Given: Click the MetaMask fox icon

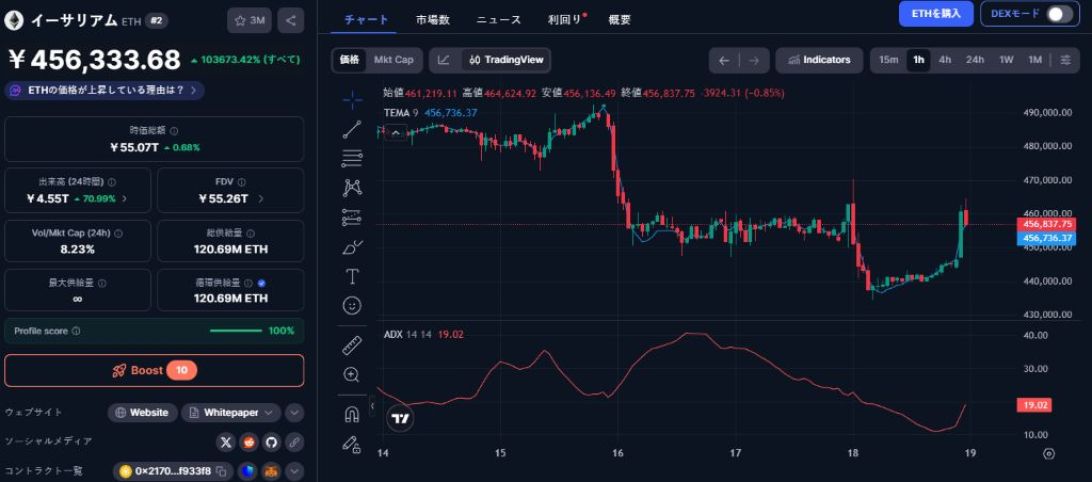Looking at the screenshot, I should pos(272,471).
